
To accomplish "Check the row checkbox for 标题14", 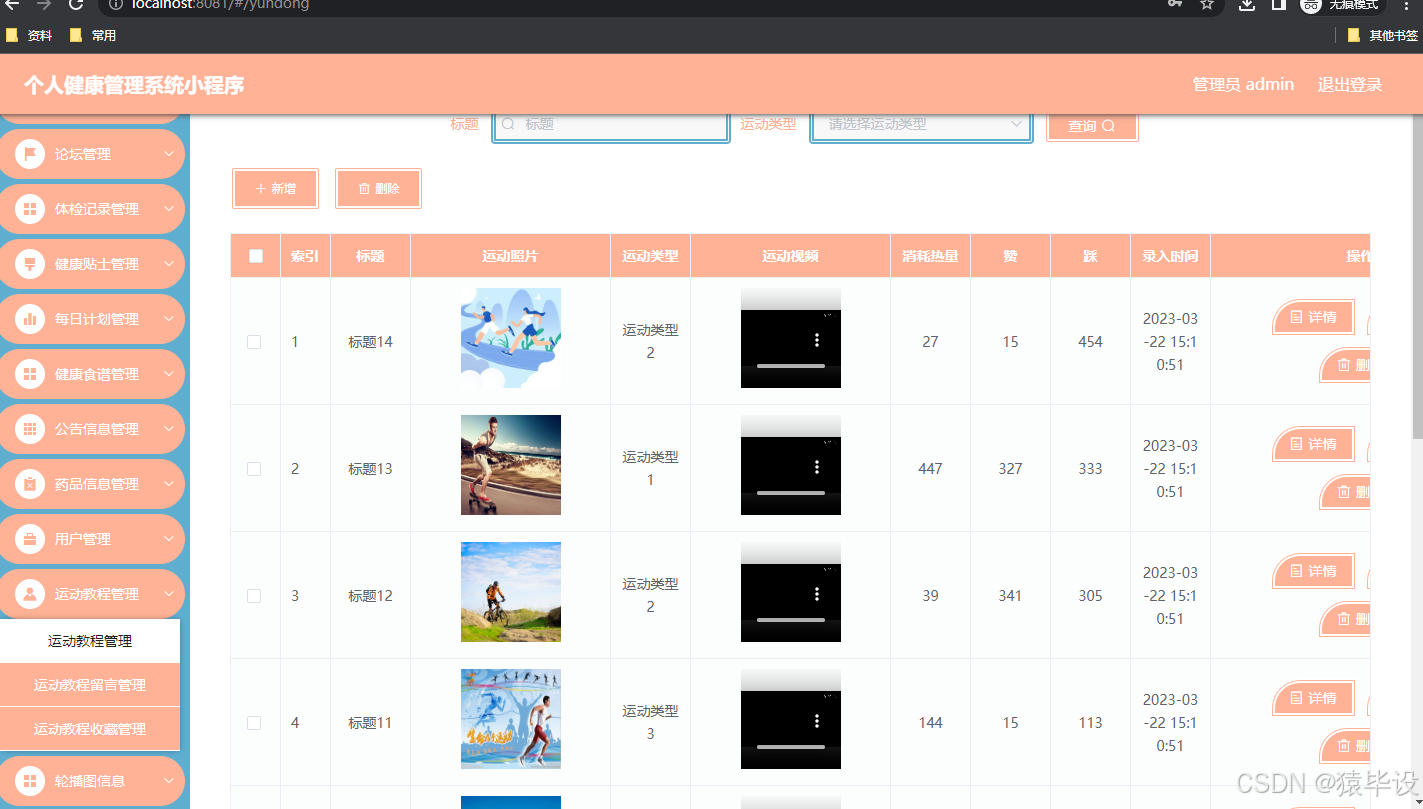I will click(x=254, y=342).
